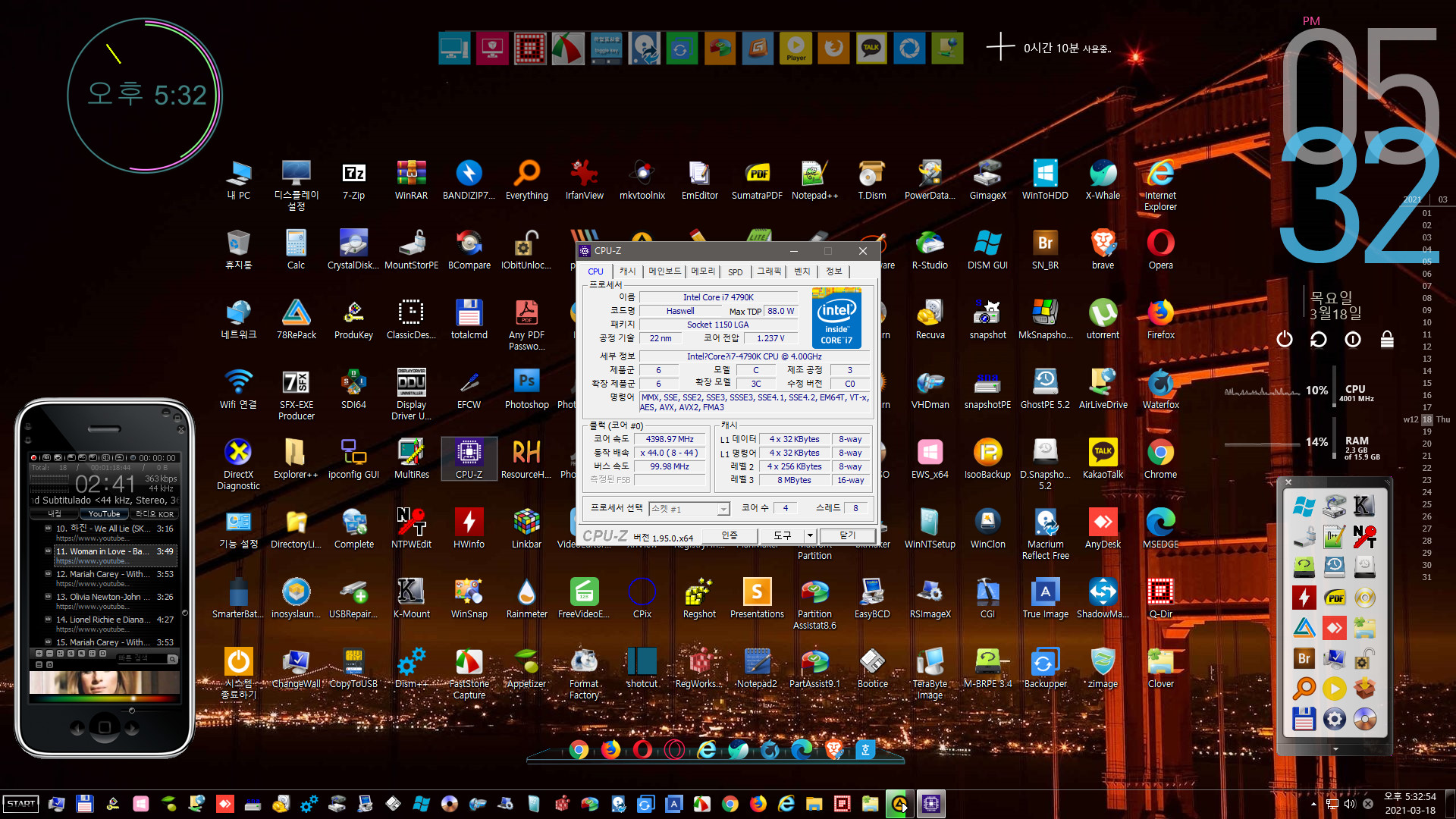Click the 인증 button in CPU-Z

[730, 535]
